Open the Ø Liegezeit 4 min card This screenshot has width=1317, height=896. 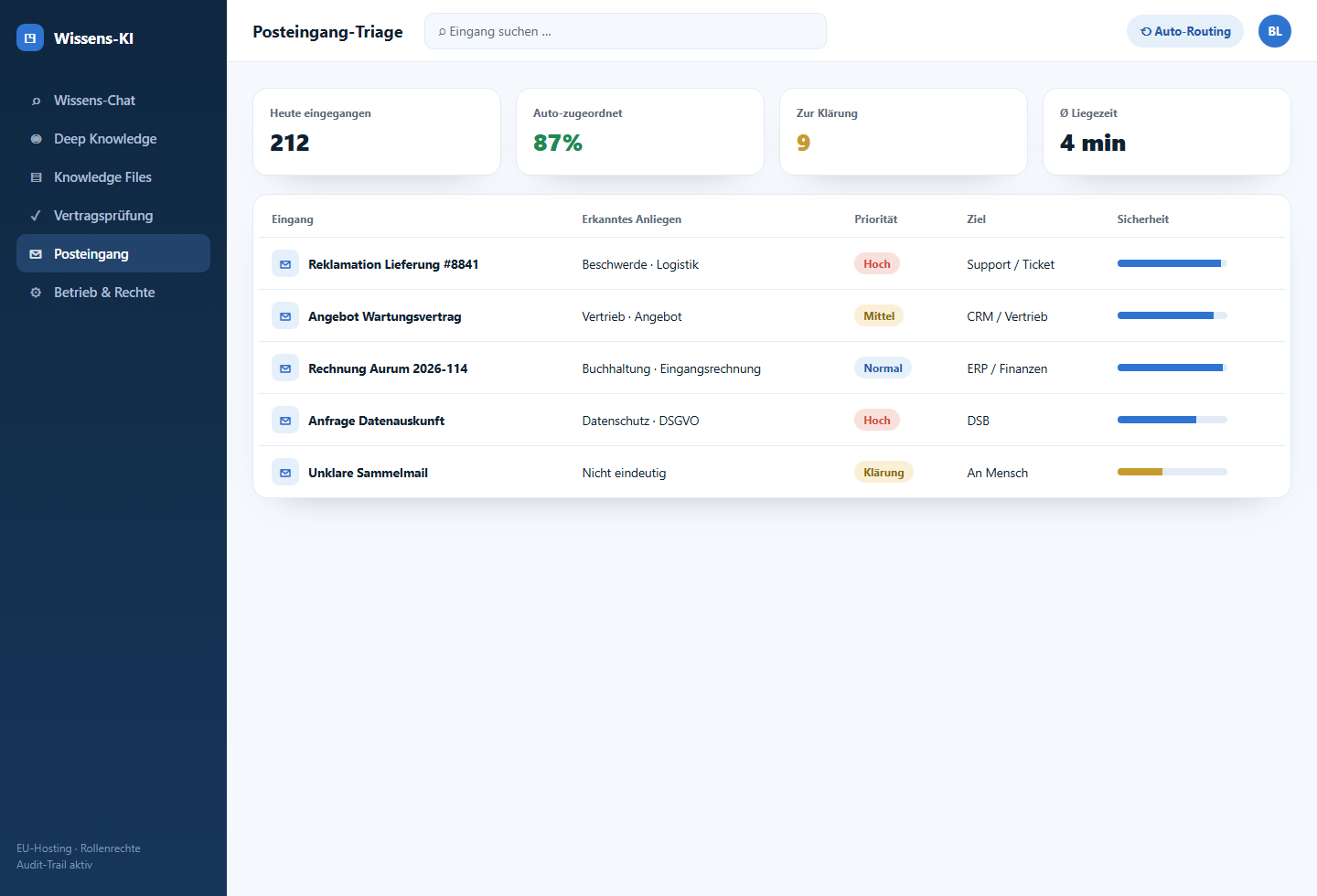(x=1167, y=132)
